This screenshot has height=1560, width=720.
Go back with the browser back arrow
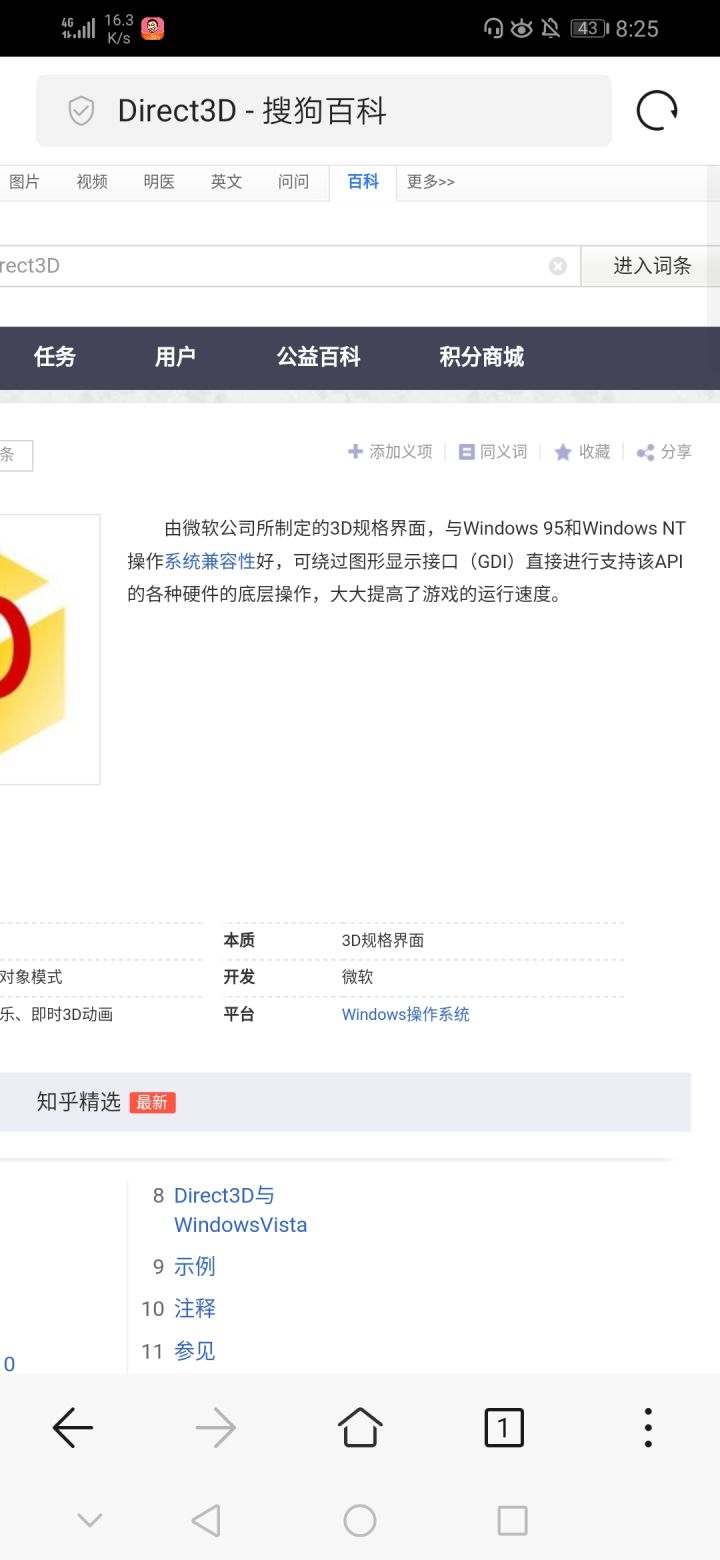73,1428
